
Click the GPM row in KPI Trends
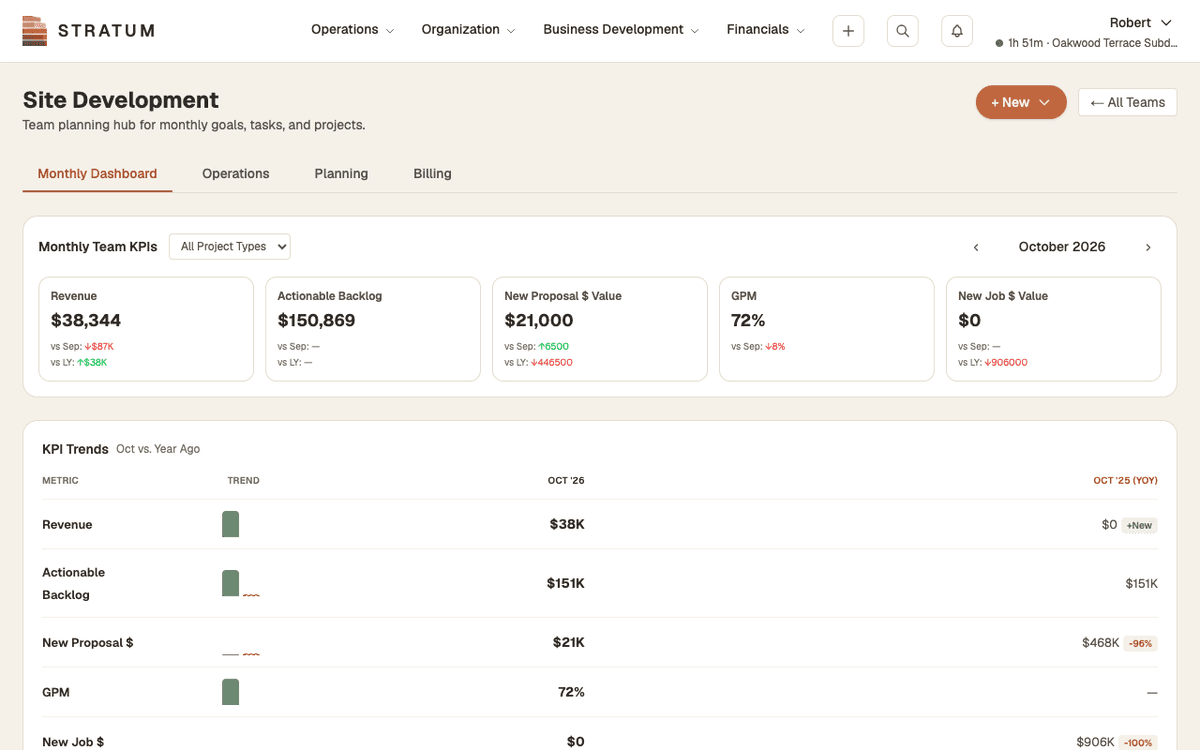point(600,692)
